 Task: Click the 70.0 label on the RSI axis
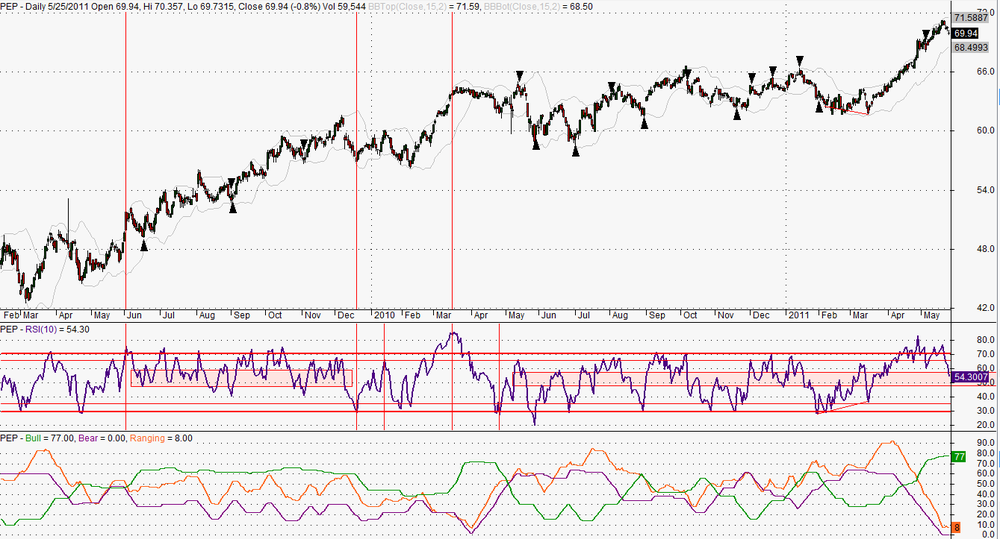pos(985,354)
